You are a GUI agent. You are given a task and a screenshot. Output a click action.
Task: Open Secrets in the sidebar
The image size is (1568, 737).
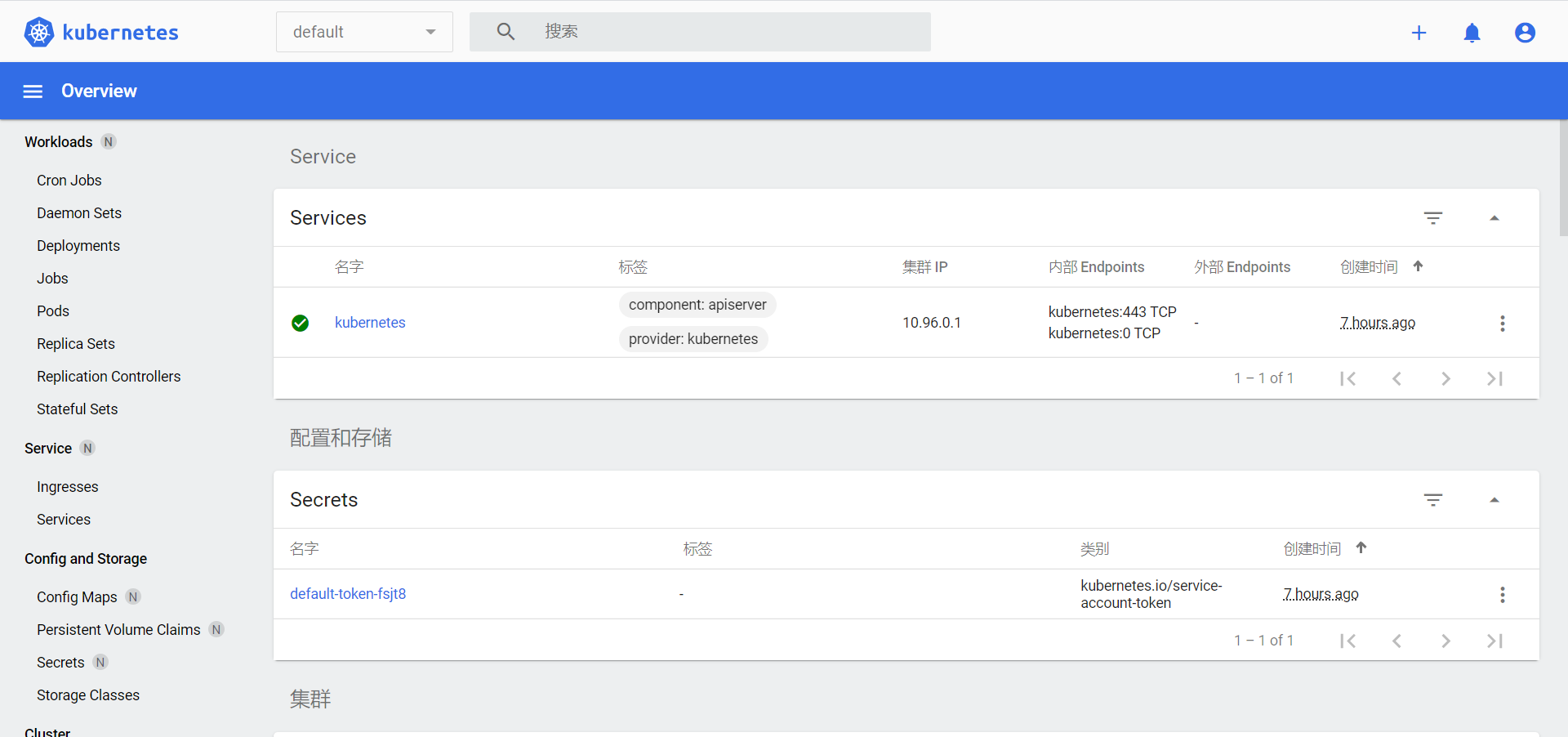60,663
